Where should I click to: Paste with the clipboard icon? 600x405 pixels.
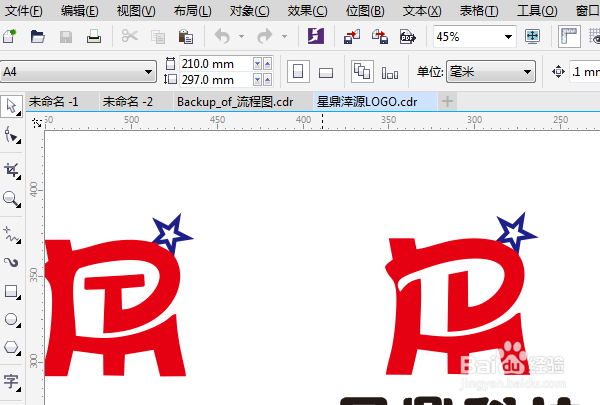(186, 37)
